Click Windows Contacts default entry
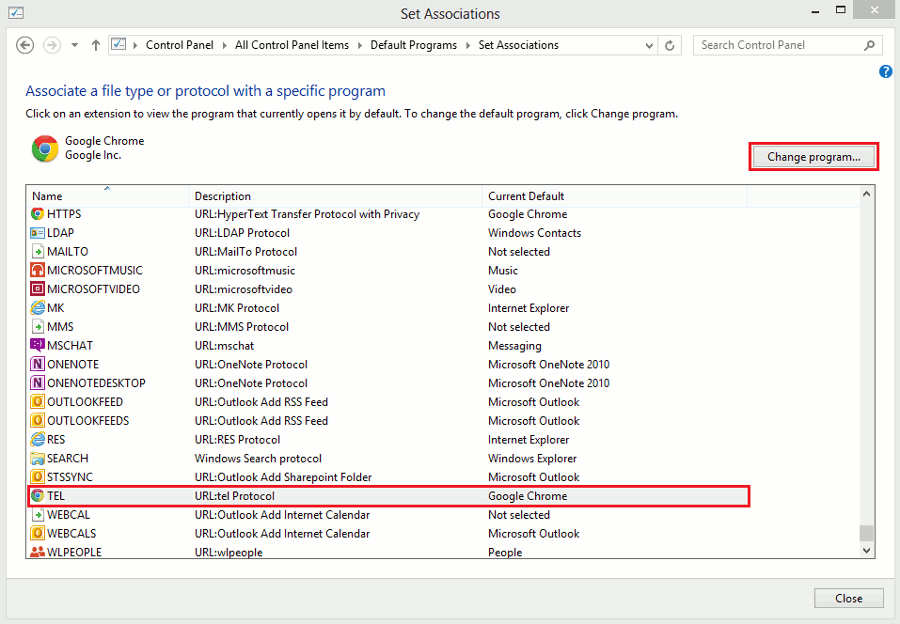The image size is (900, 624). (534, 233)
